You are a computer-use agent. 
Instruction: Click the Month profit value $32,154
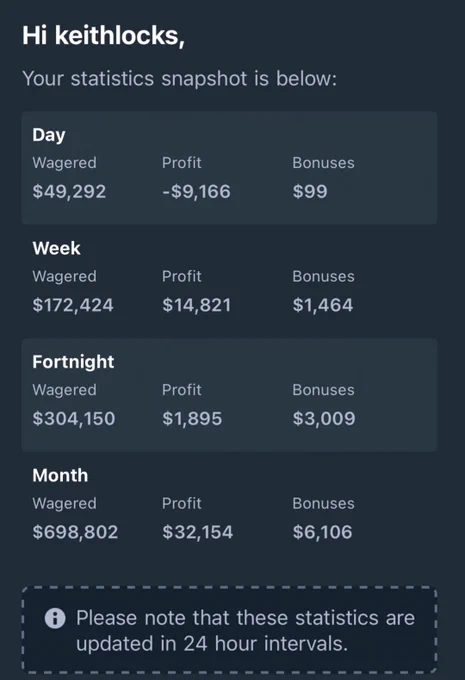coord(198,532)
